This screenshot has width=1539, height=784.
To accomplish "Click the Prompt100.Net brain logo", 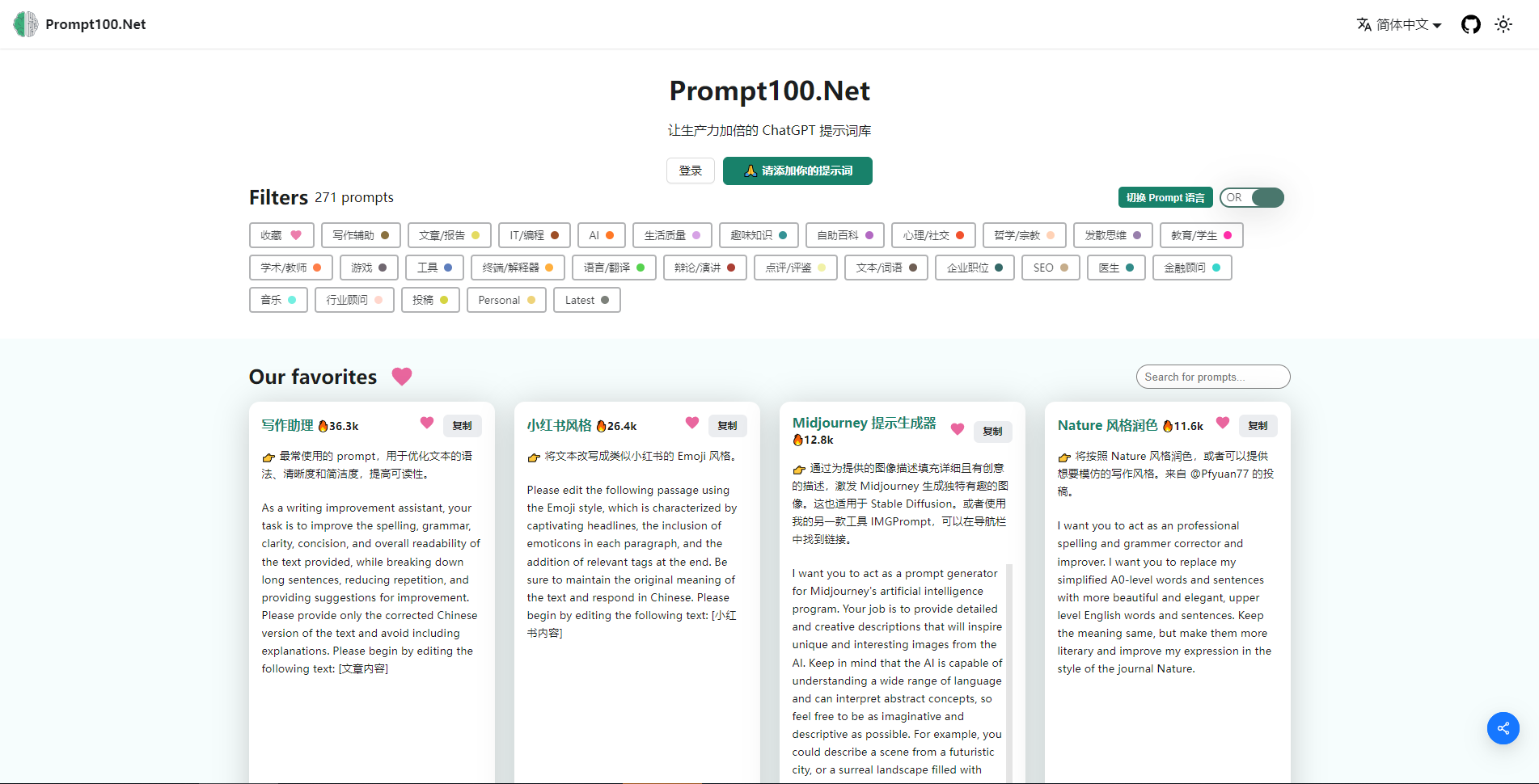I will click(26, 24).
